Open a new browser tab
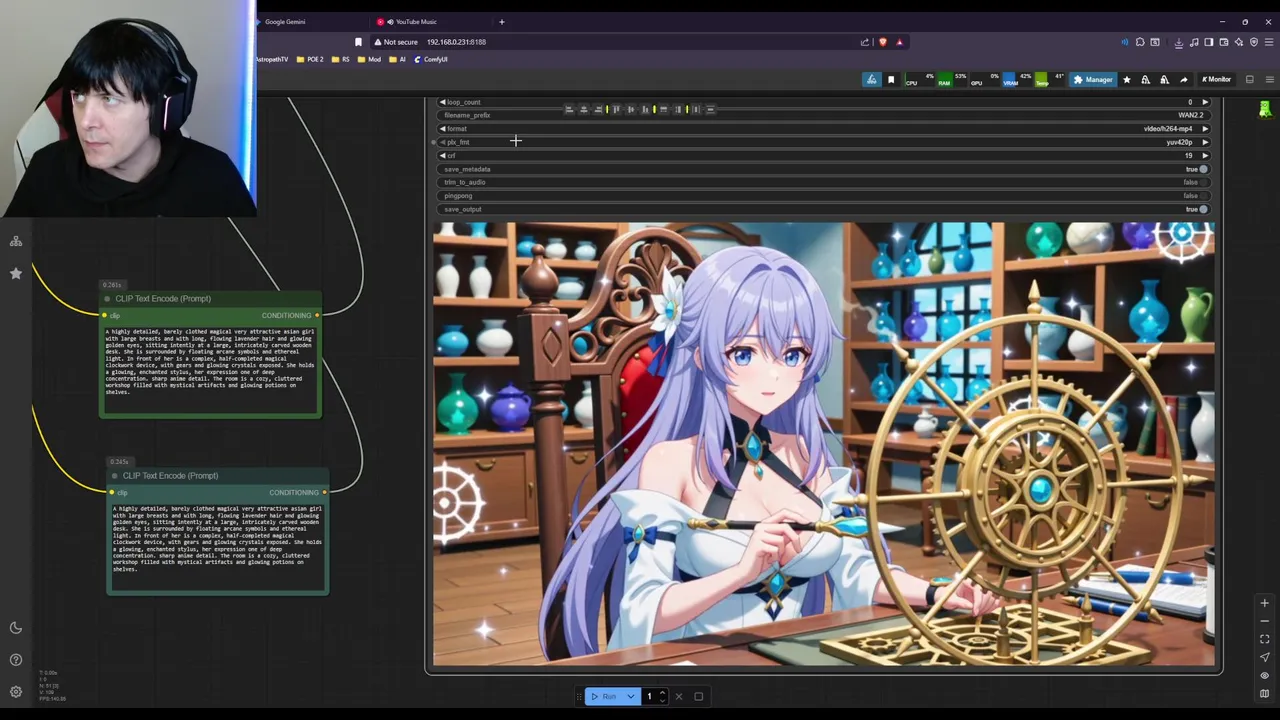1280x720 pixels. tap(502, 22)
